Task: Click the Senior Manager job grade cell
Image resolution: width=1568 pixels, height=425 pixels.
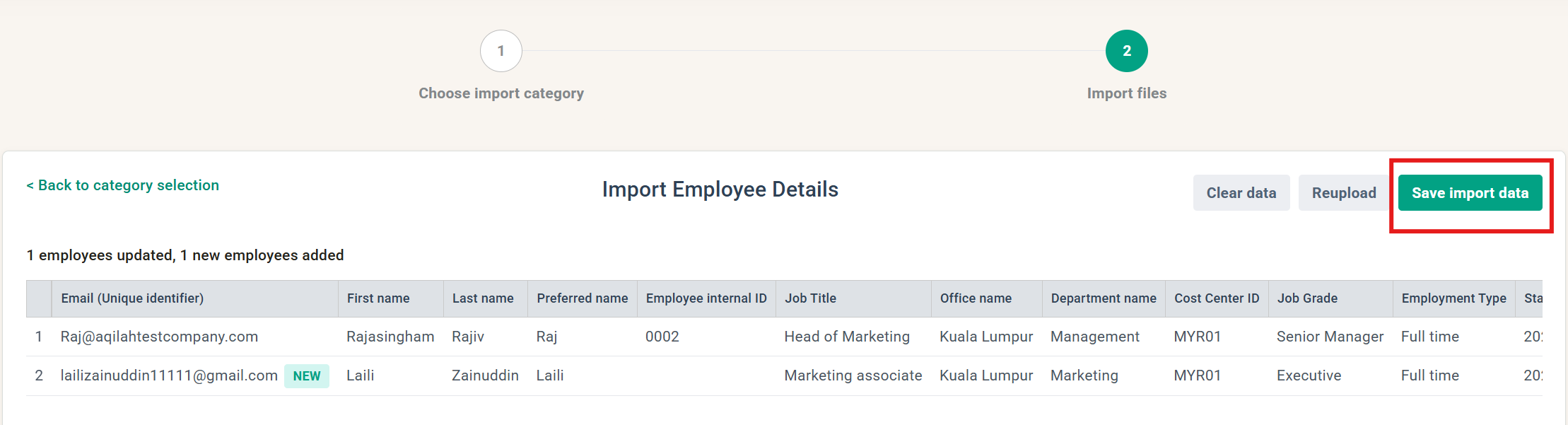Action: 1330,337
